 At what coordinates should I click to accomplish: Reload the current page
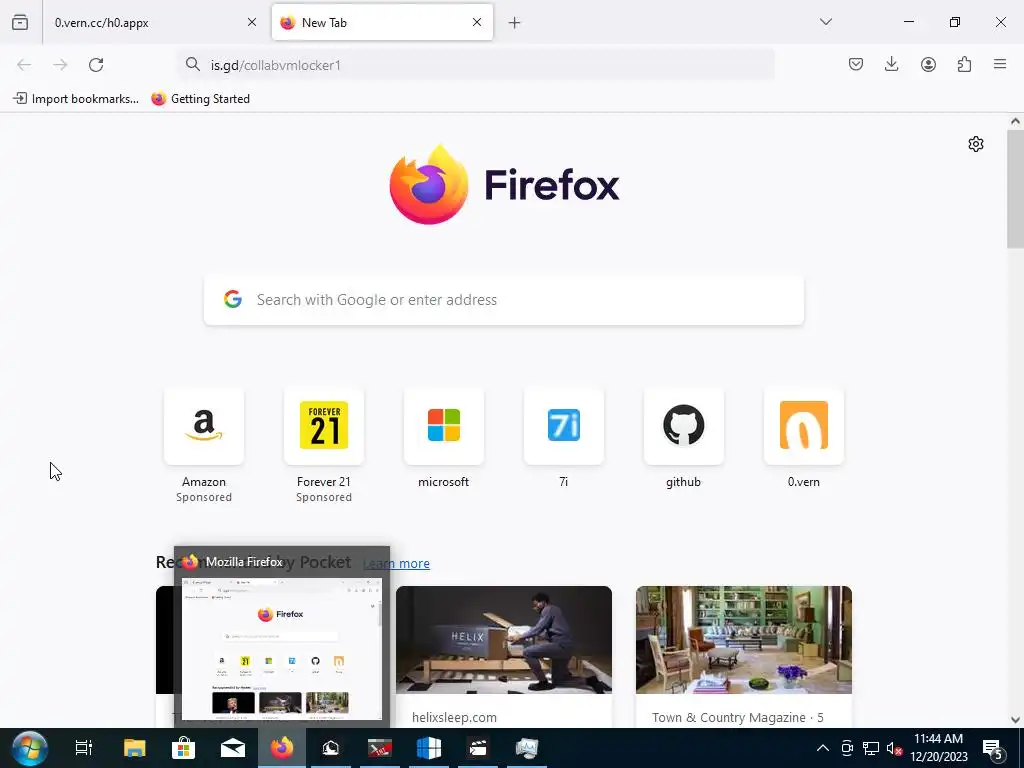[96, 65]
